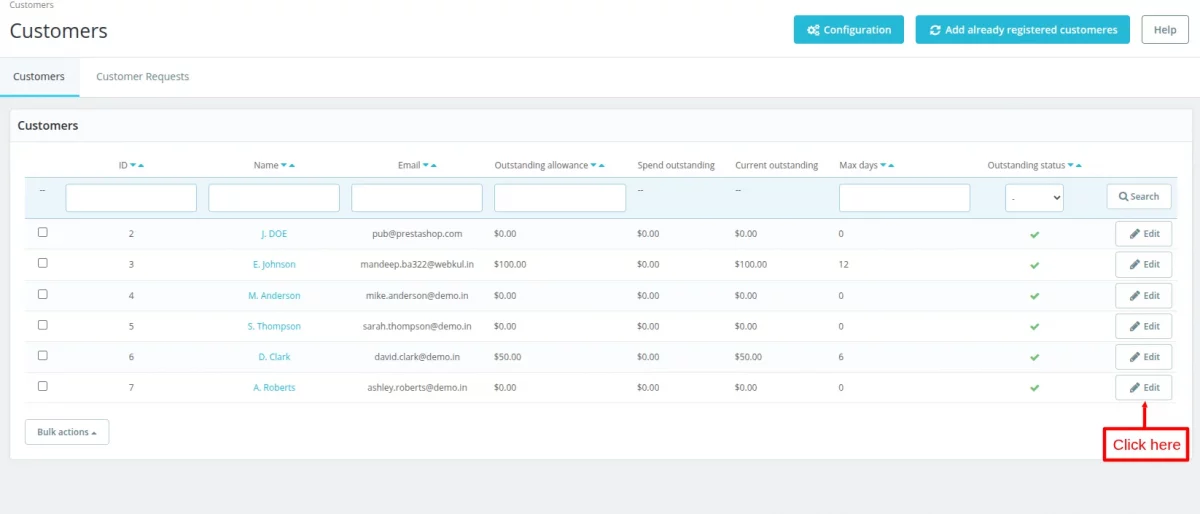Select checkbox for customer ID 2
This screenshot has height=514, width=1200.
click(43, 233)
